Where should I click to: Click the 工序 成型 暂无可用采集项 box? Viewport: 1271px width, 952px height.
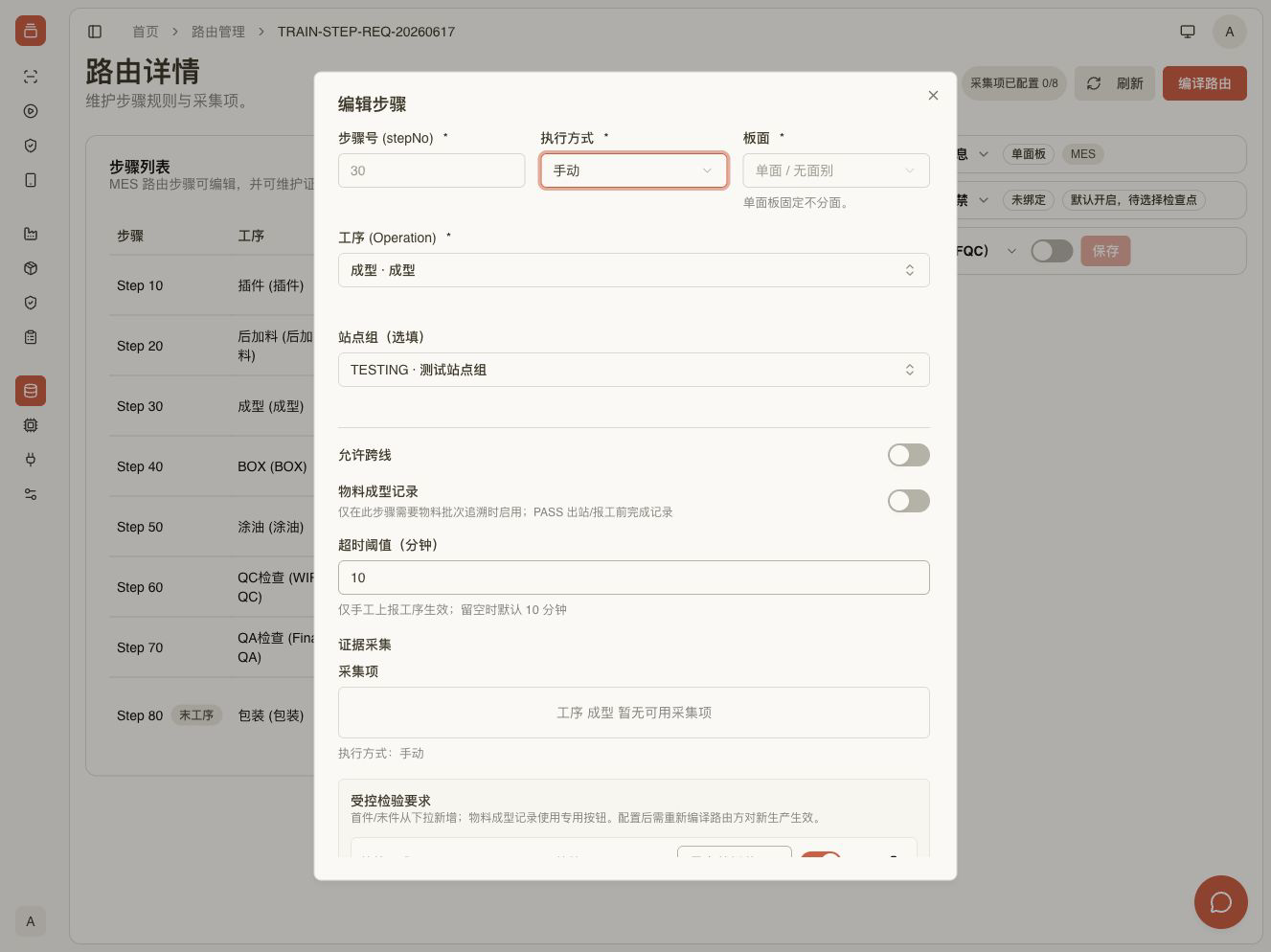pyautogui.click(x=634, y=713)
